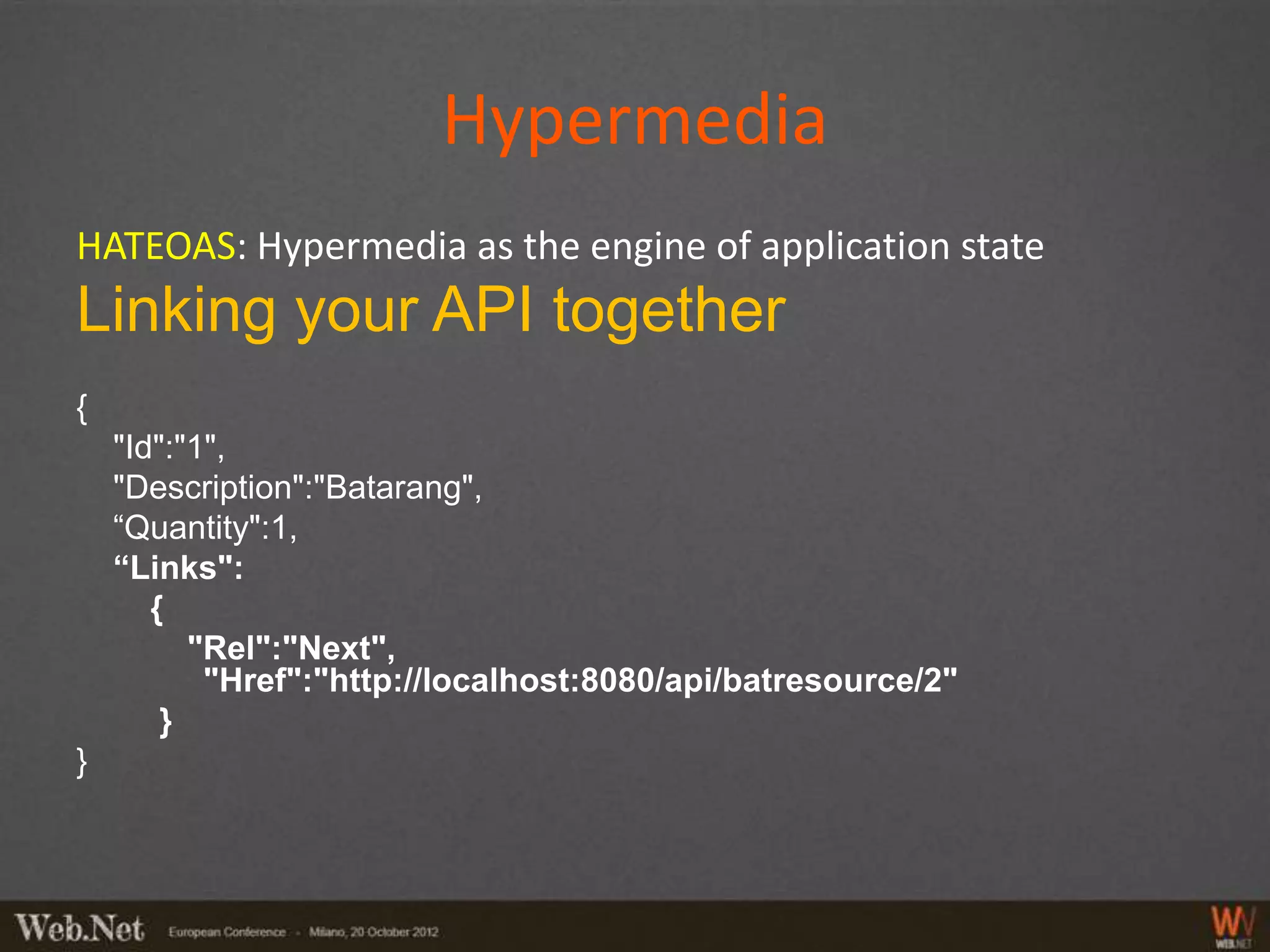Click the inner closing curly brace

[x=166, y=721]
